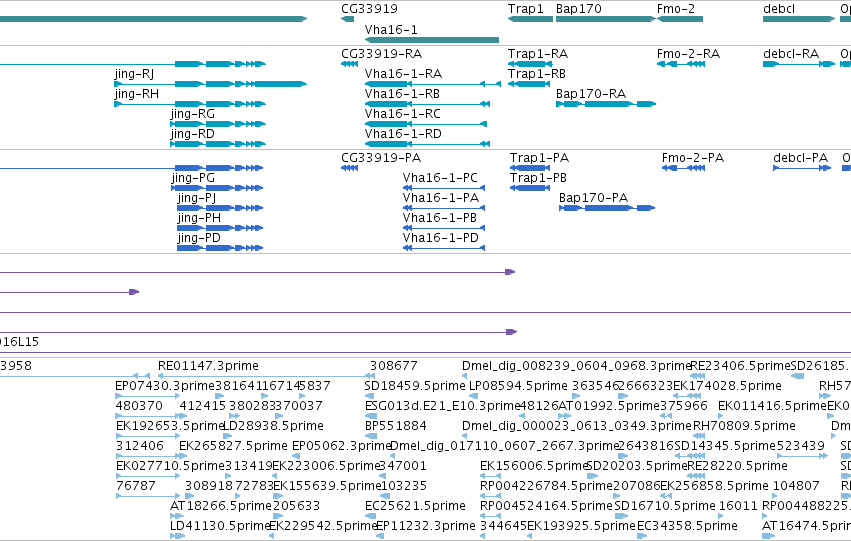Select protein Vha16-1-PD
This screenshot has width=851, height=541.
point(441,238)
